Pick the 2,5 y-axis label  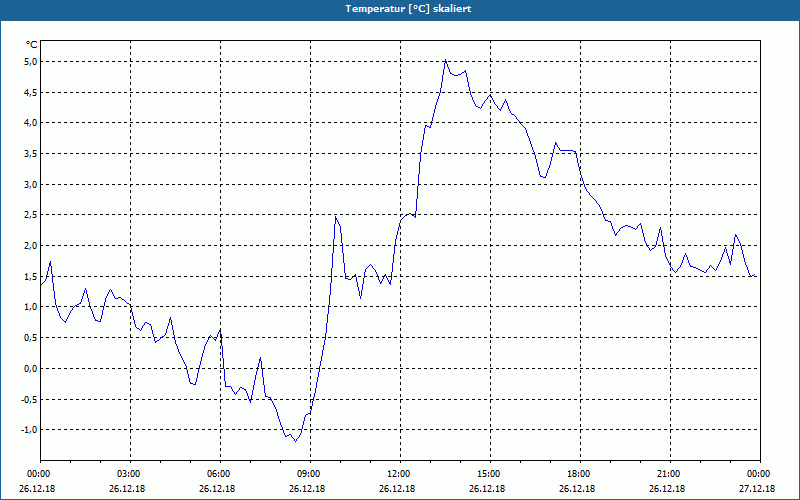[x=31, y=215]
